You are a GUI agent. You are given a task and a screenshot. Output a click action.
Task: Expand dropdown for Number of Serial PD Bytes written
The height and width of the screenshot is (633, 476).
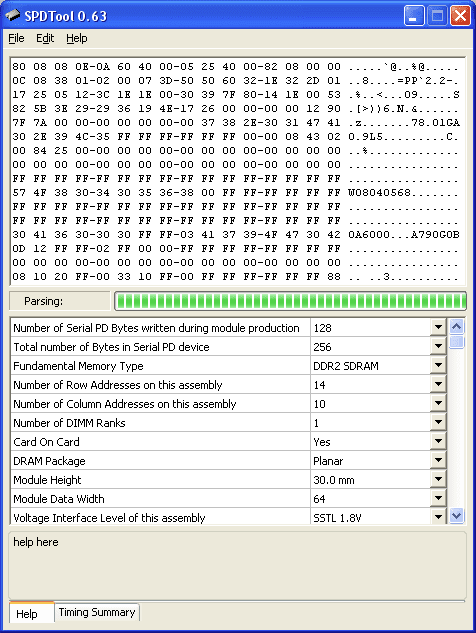click(438, 327)
